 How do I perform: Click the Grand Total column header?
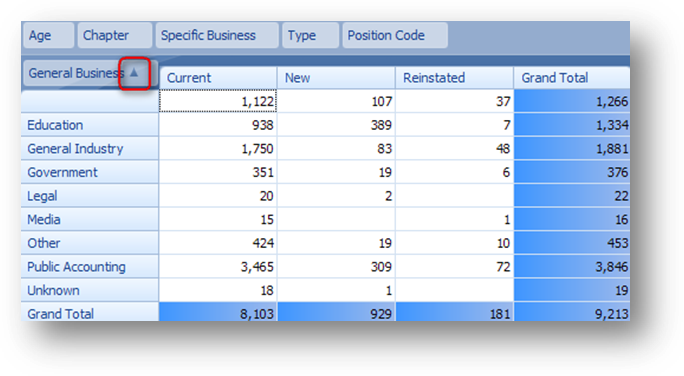[x=572, y=78]
